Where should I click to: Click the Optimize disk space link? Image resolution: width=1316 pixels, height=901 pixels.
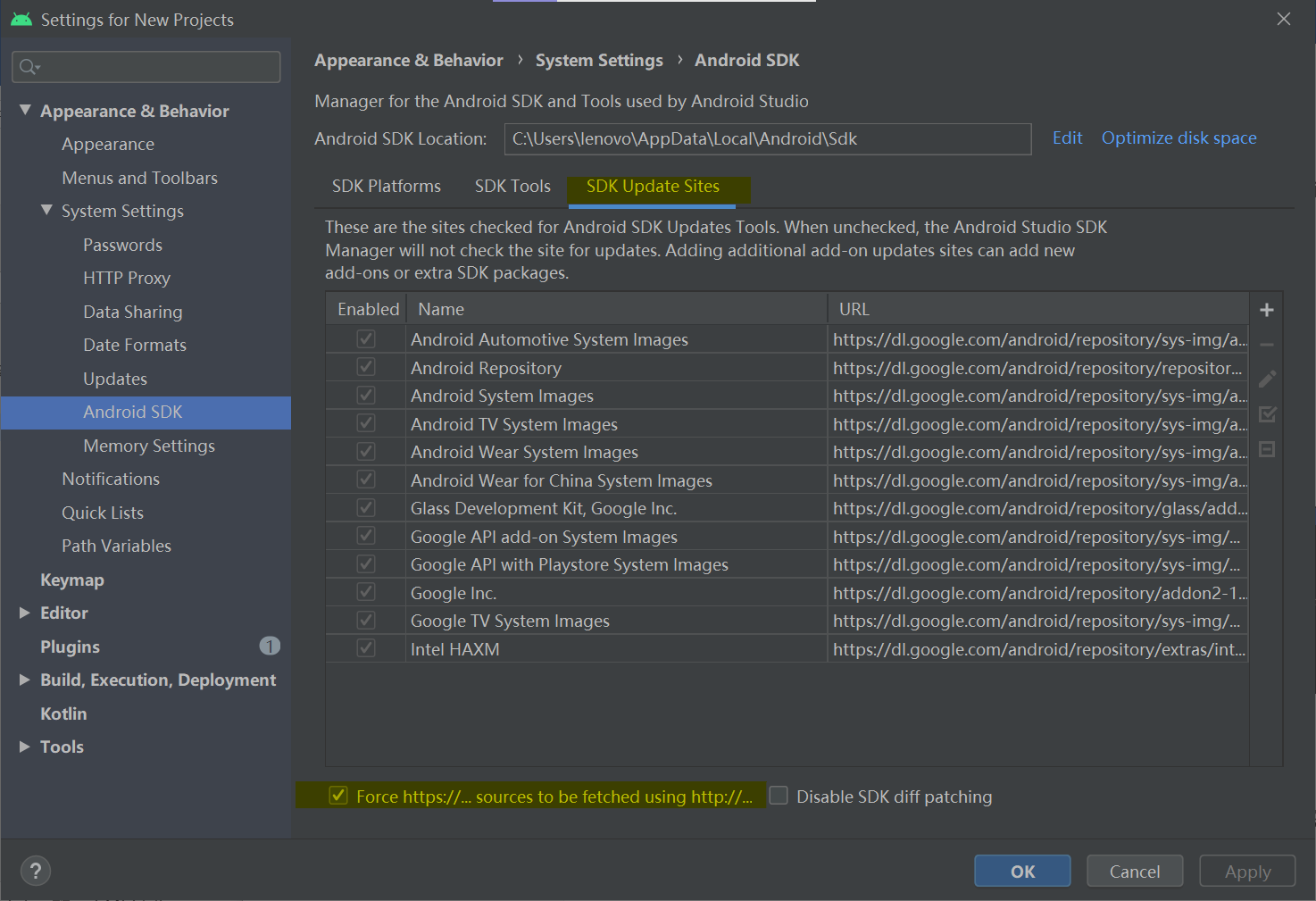pyautogui.click(x=1179, y=138)
